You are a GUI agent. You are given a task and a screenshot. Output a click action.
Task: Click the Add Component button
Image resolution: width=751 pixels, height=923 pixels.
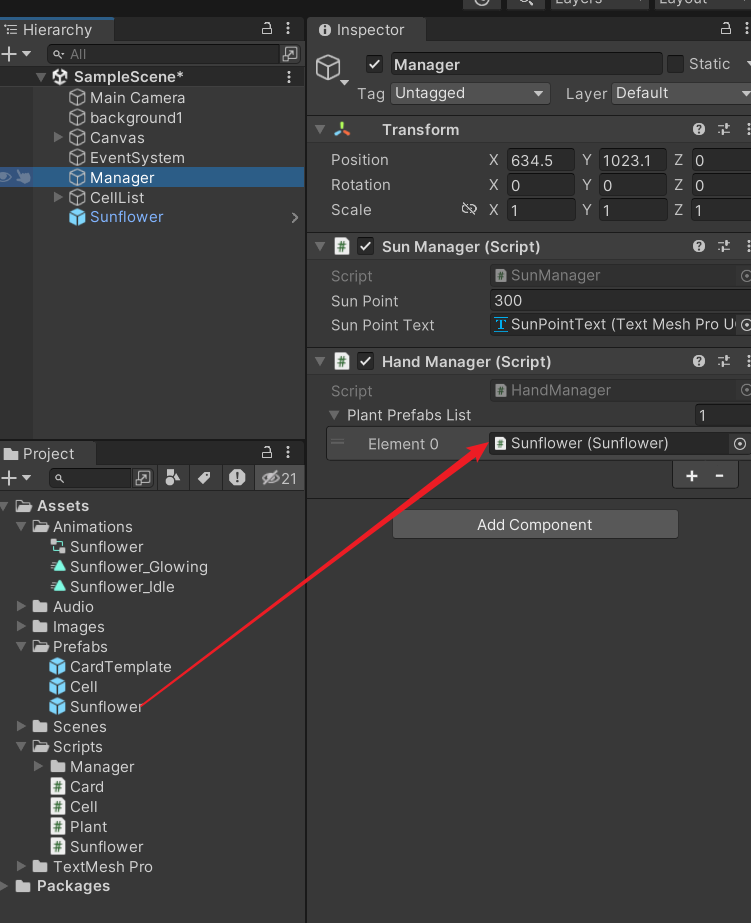click(x=535, y=525)
